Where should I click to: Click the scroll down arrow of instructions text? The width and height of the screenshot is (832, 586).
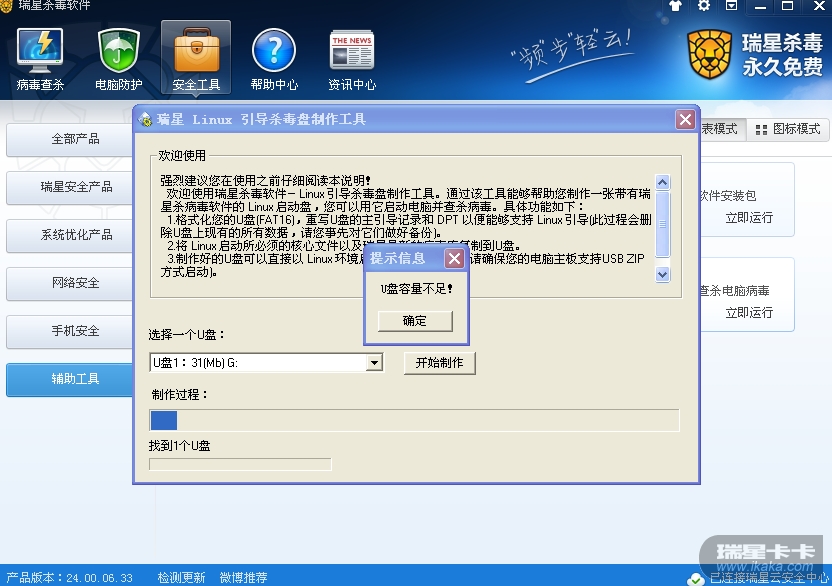(x=662, y=274)
